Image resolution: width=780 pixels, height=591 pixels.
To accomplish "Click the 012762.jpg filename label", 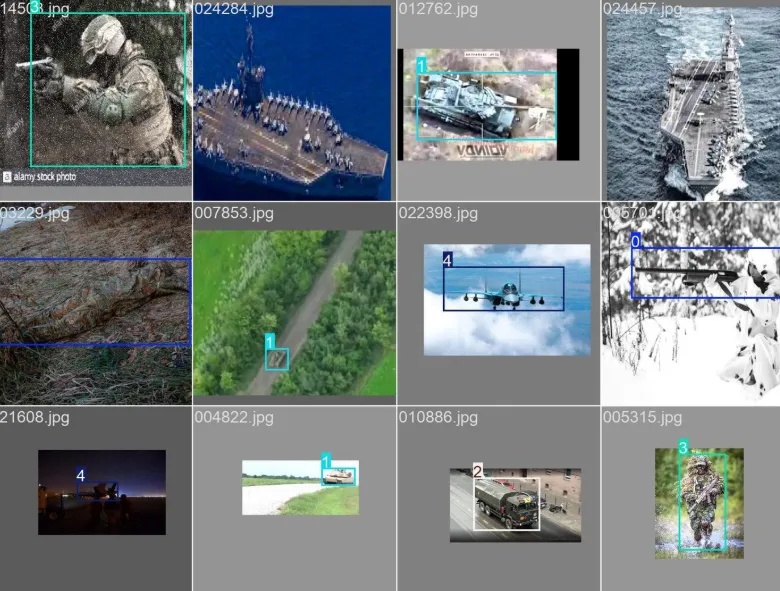I will pos(438,9).
